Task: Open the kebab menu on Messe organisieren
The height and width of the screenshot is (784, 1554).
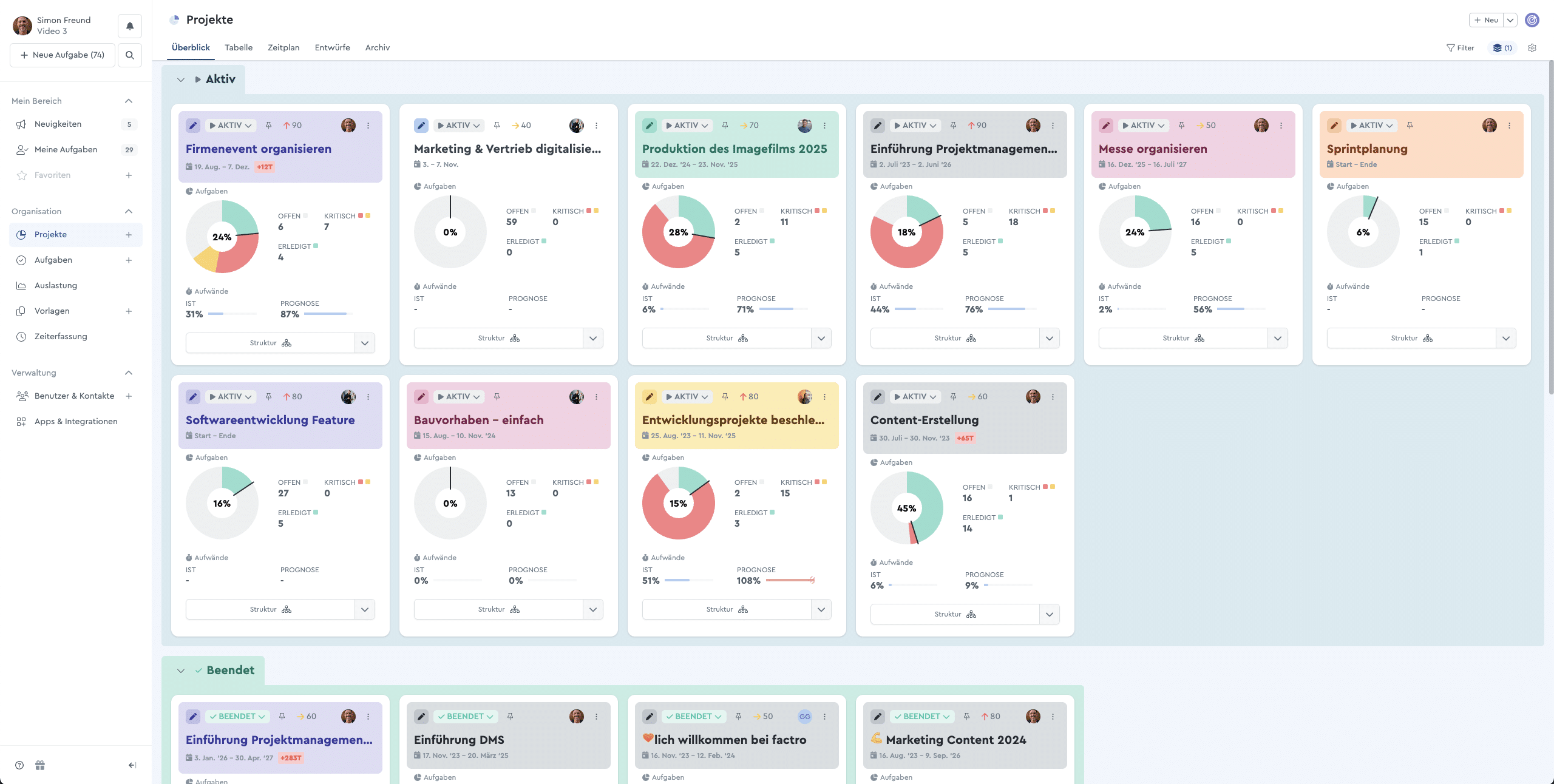Action: tap(1281, 126)
